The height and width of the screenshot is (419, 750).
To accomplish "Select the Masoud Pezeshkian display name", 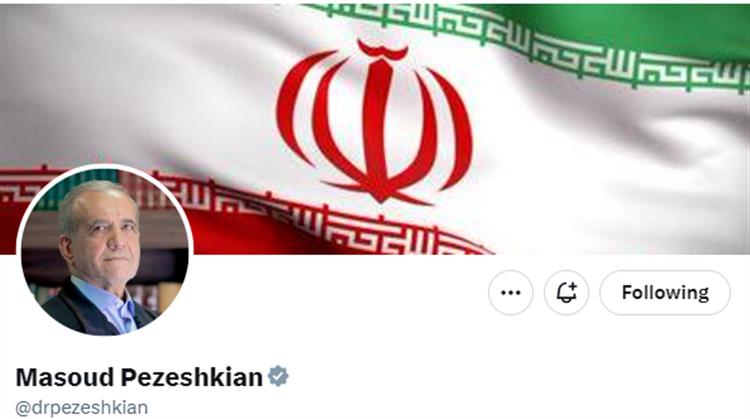I will (x=139, y=377).
